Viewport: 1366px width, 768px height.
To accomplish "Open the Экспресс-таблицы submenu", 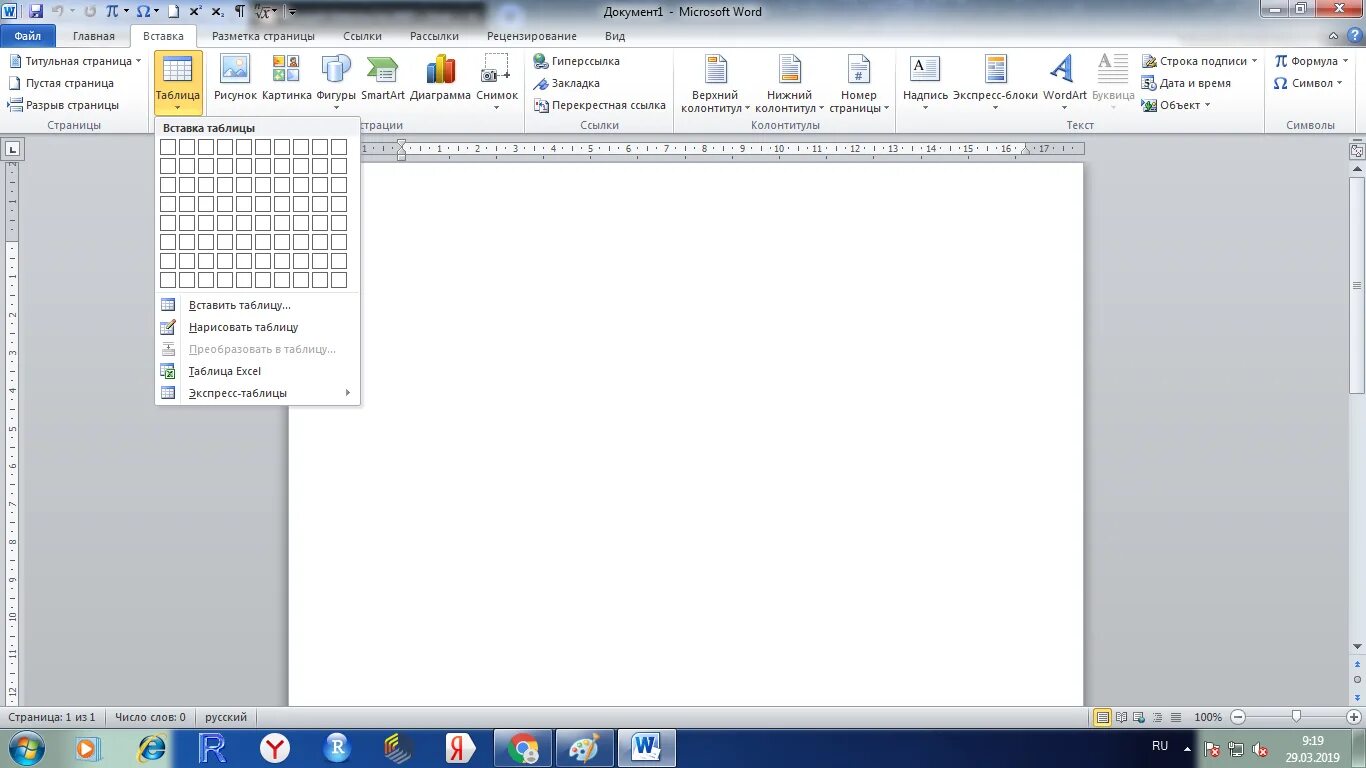I will (257, 393).
